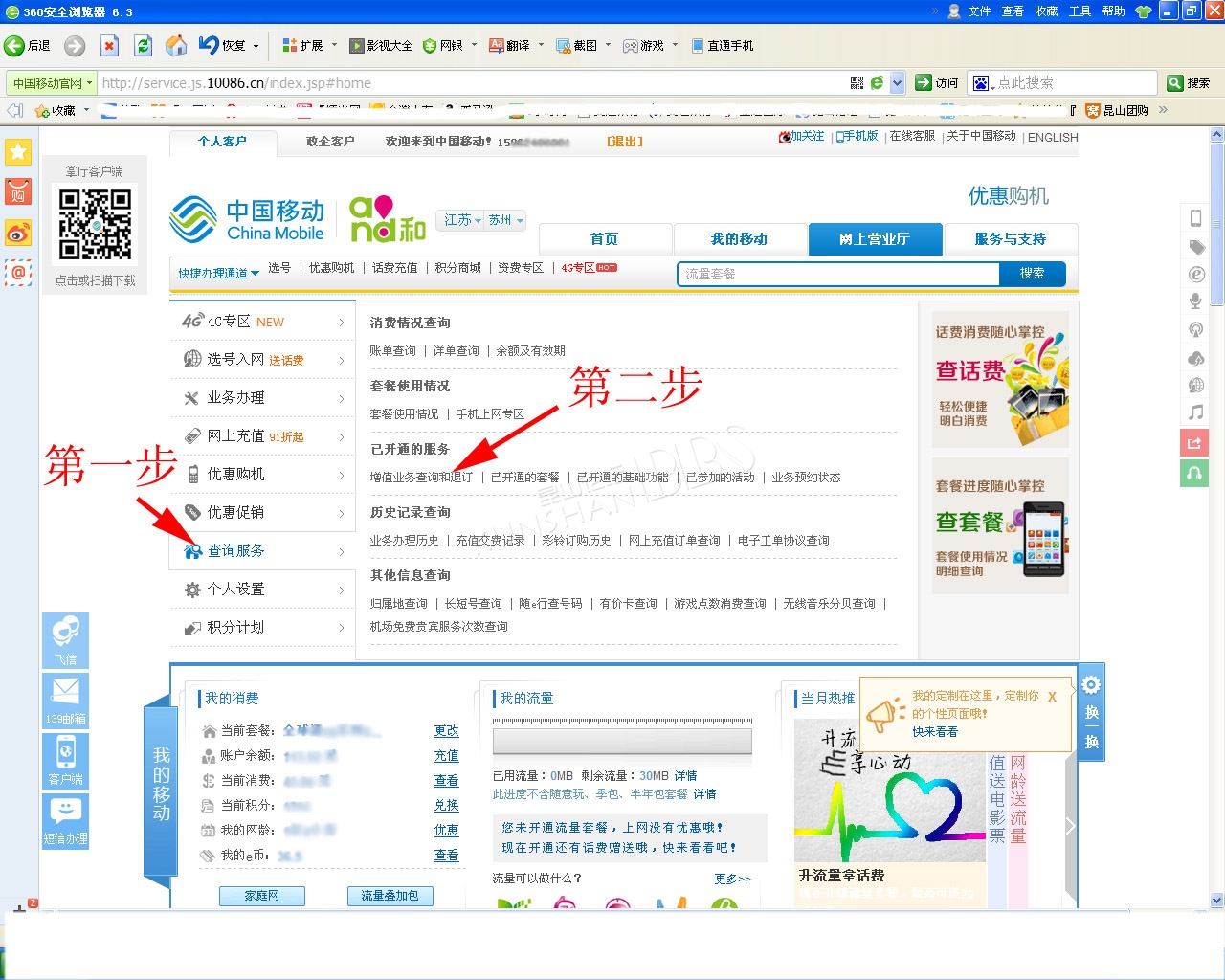
Task: Select 积分计划 in the left menu
Action: coord(262,628)
